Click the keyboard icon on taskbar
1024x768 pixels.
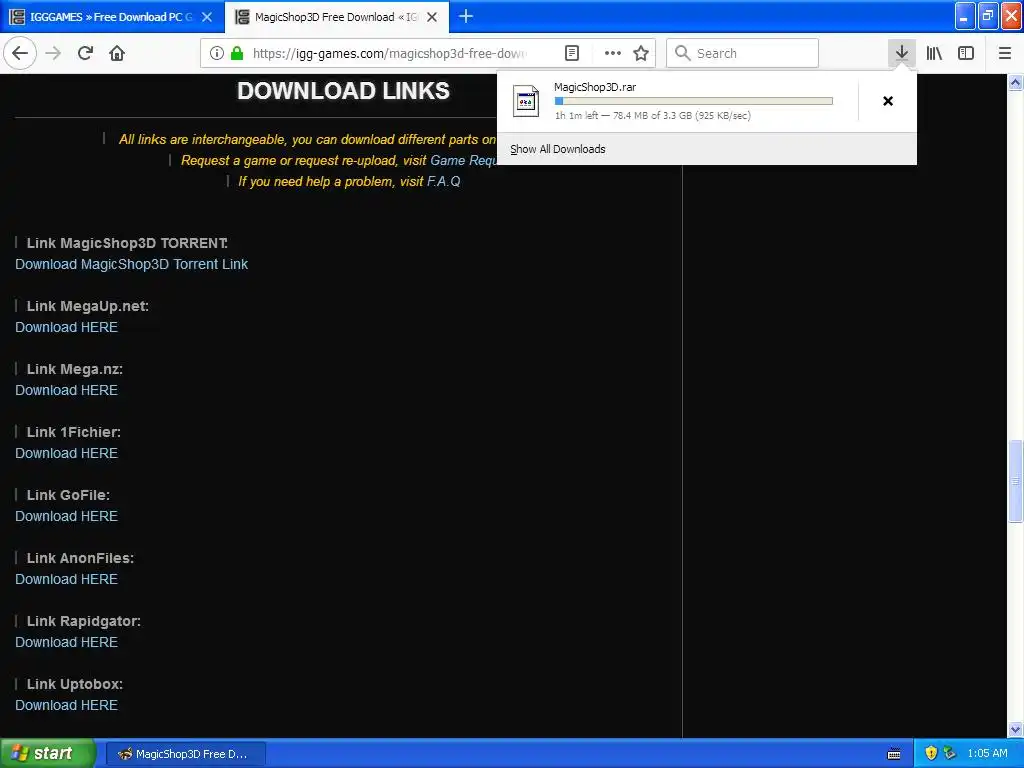pos(894,754)
